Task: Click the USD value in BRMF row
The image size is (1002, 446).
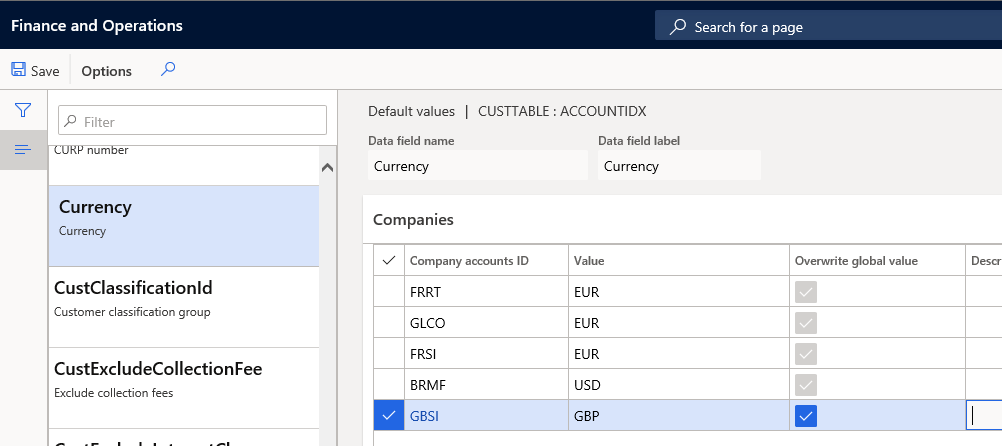Action: tap(679, 385)
